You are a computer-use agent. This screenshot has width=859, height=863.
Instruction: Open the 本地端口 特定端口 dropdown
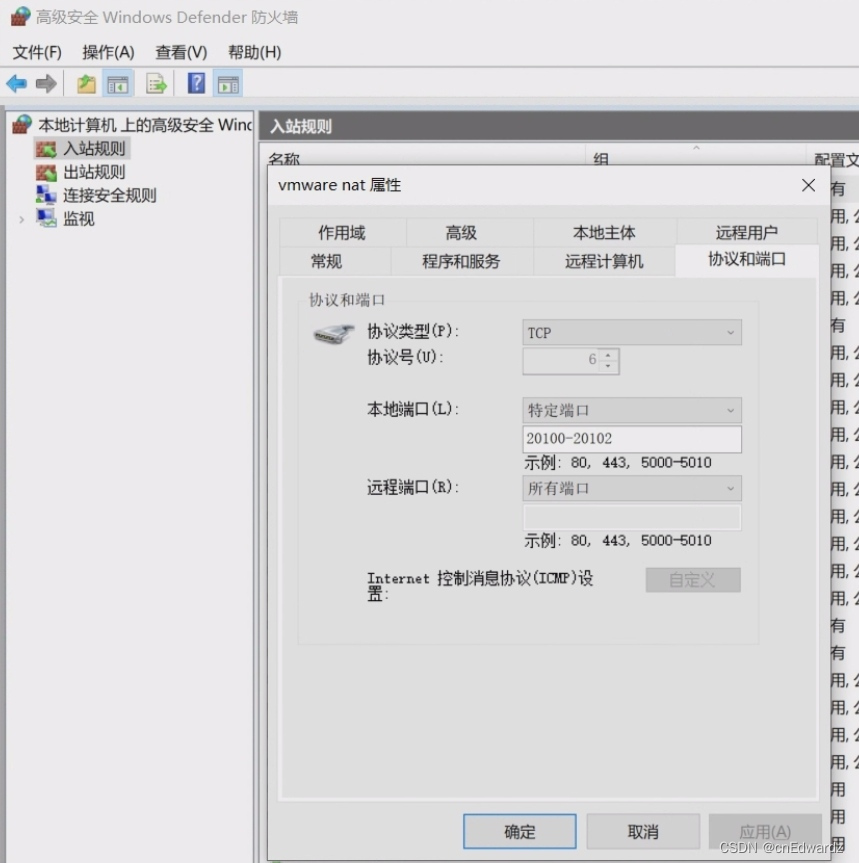(632, 410)
